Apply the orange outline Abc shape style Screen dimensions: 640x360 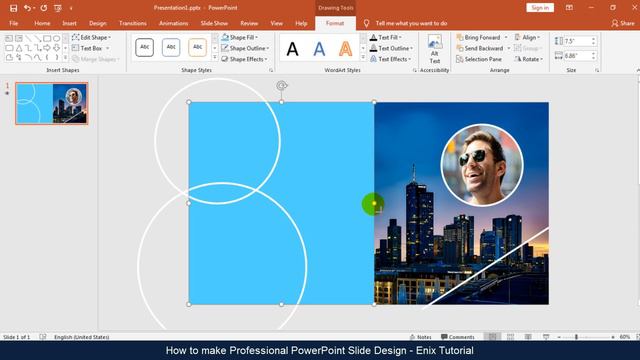(198, 47)
